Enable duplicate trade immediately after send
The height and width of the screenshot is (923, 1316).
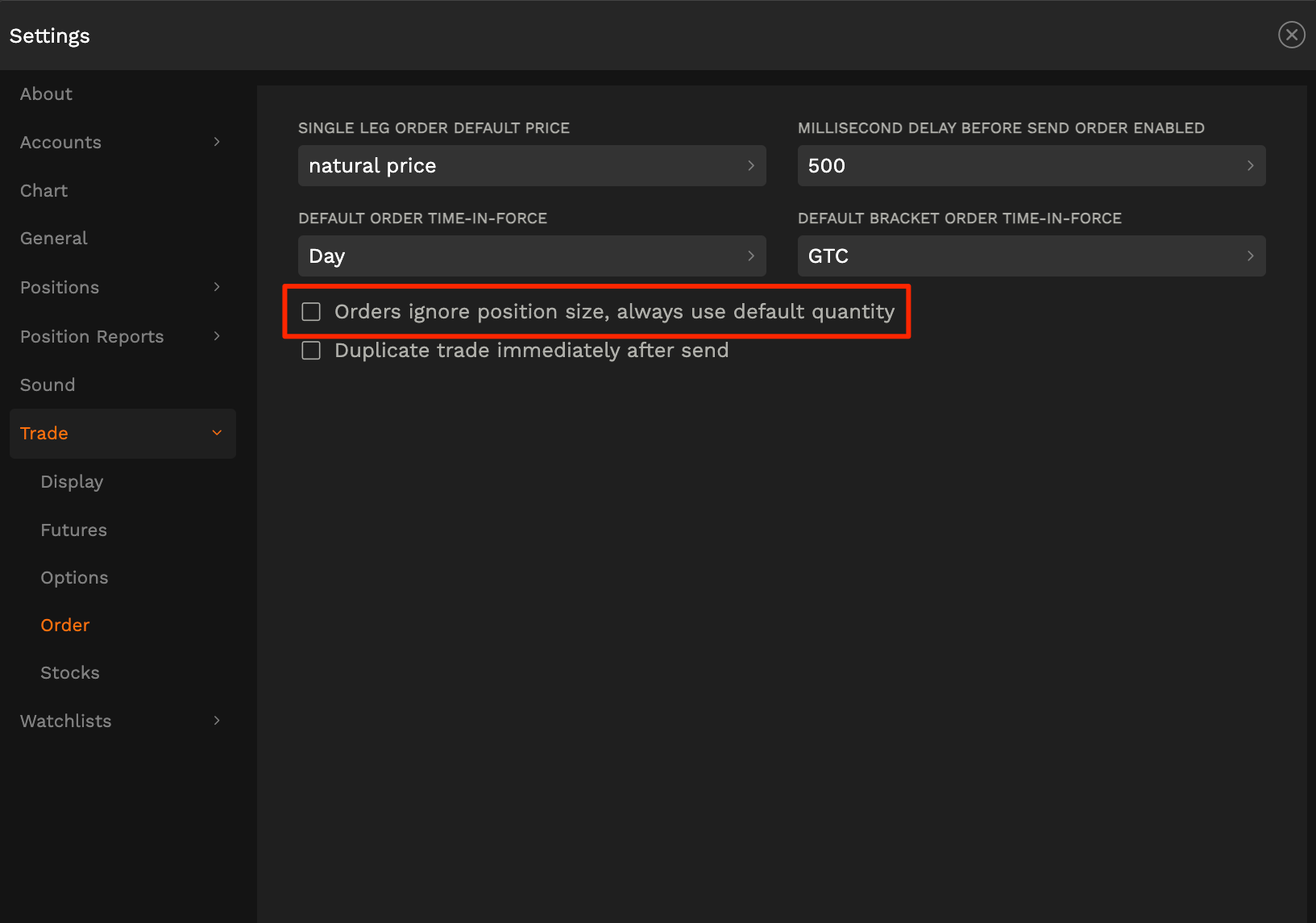tap(310, 350)
